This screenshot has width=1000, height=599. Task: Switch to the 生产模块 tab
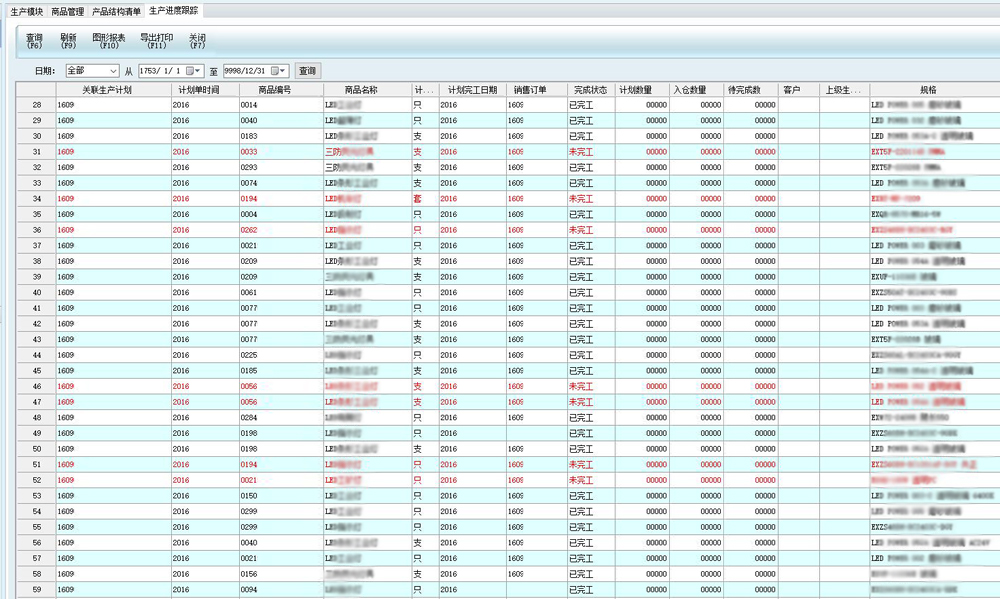pyautogui.click(x=27, y=11)
